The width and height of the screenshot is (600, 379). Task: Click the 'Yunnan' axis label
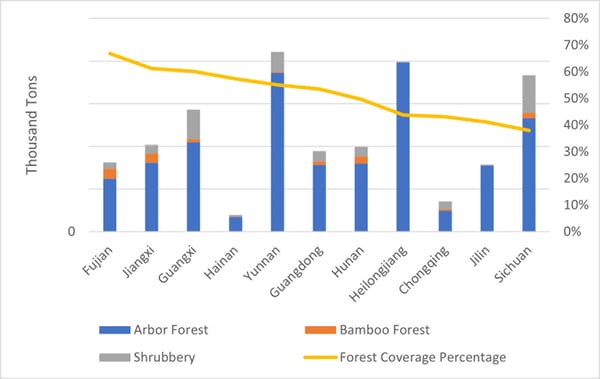262,263
